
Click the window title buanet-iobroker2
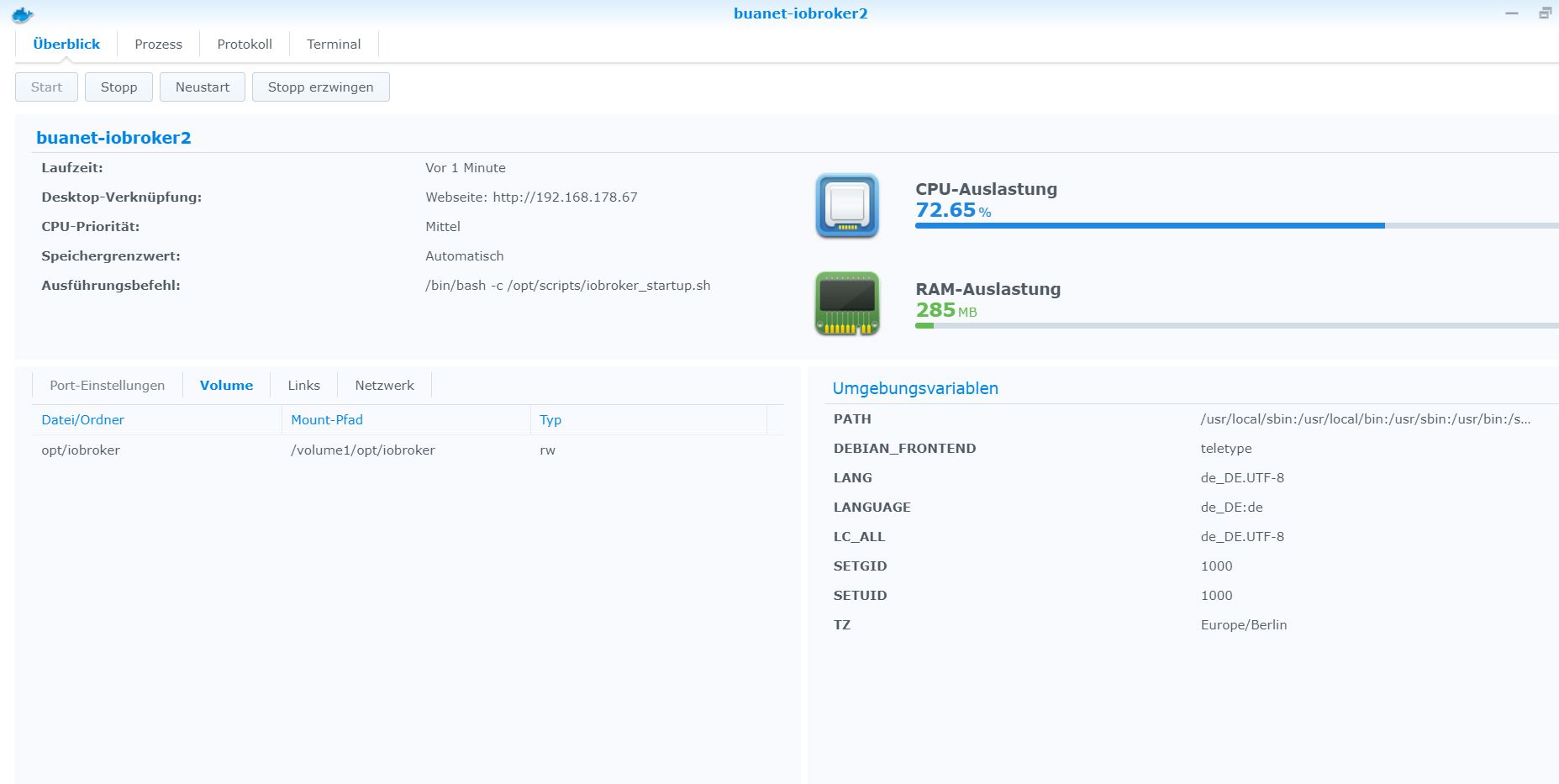pos(800,13)
